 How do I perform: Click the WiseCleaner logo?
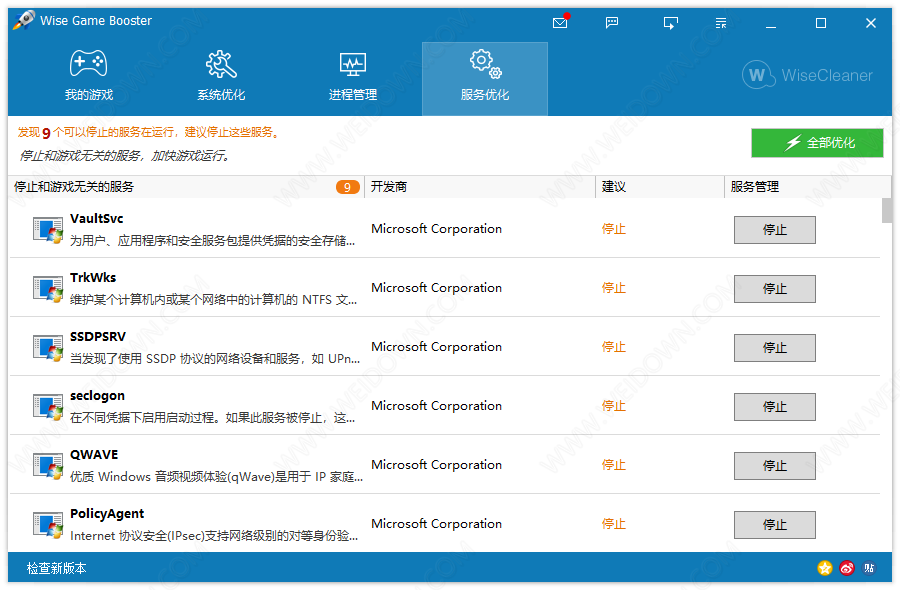tap(807, 75)
